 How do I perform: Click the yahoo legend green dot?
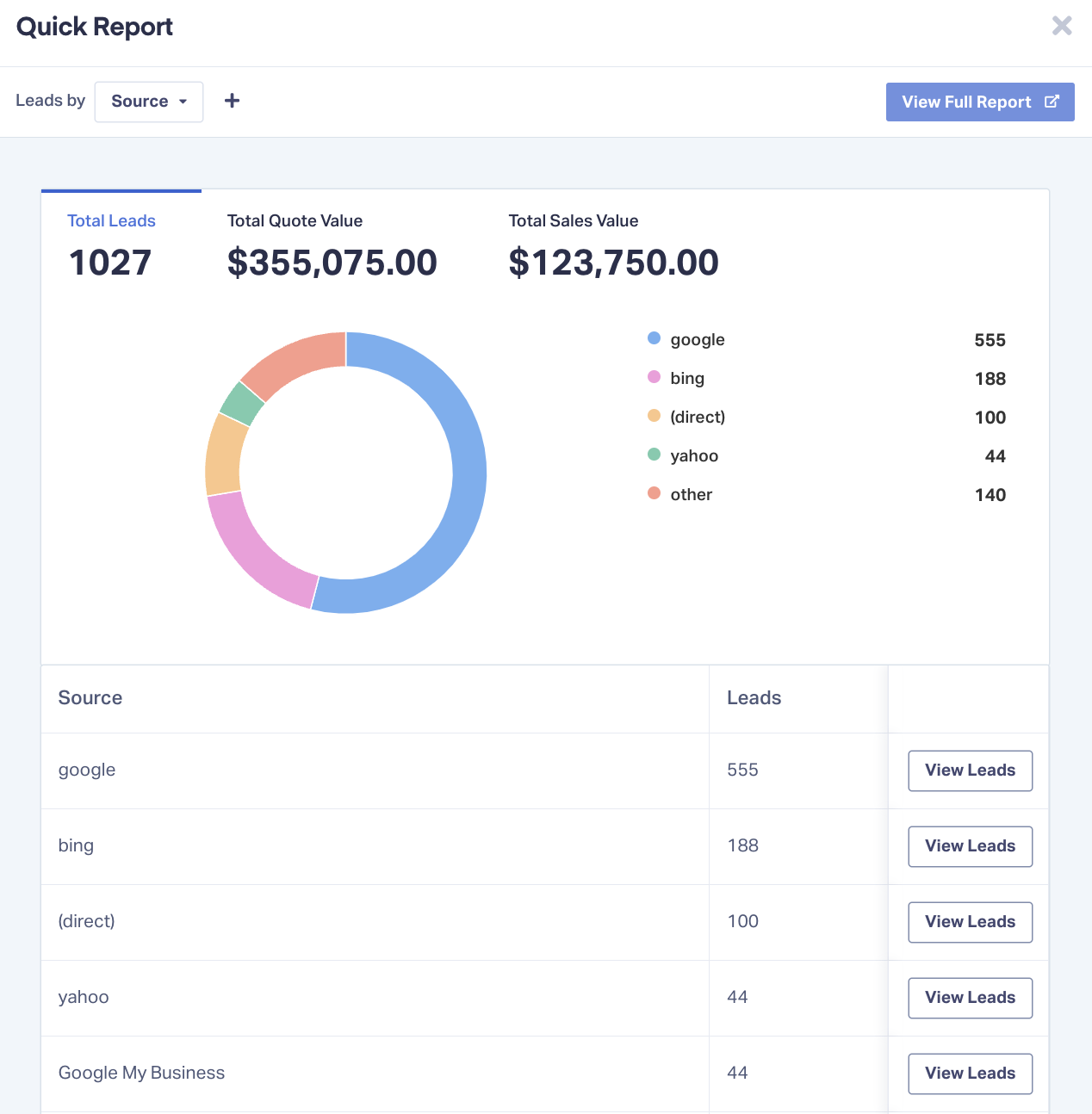[654, 455]
